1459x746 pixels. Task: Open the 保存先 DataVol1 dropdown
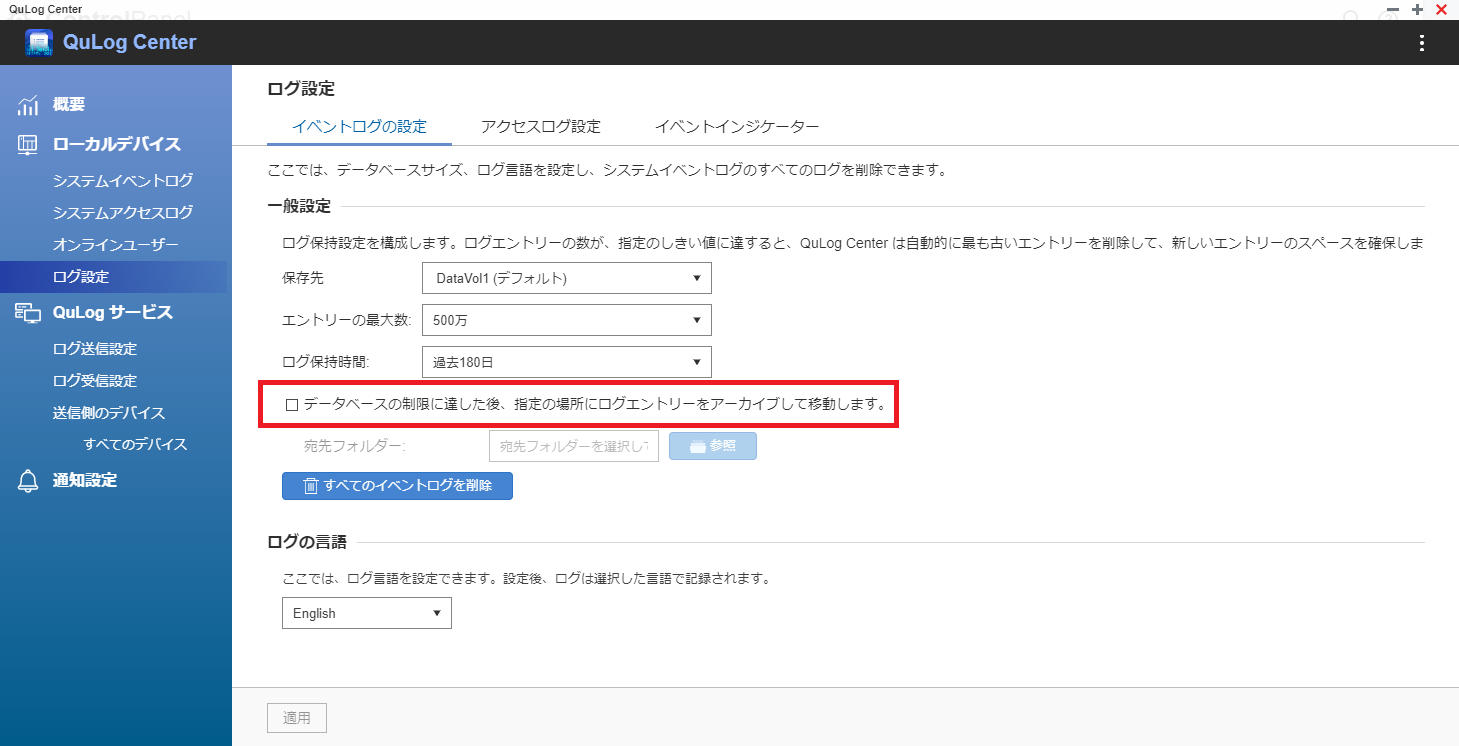(567, 278)
